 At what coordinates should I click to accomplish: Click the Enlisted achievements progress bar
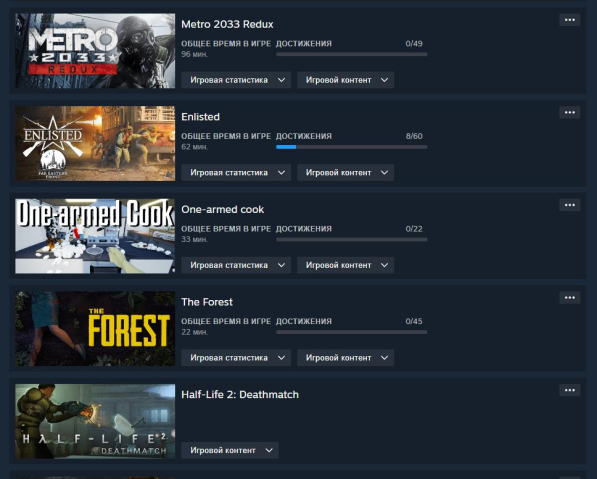pyautogui.click(x=351, y=147)
